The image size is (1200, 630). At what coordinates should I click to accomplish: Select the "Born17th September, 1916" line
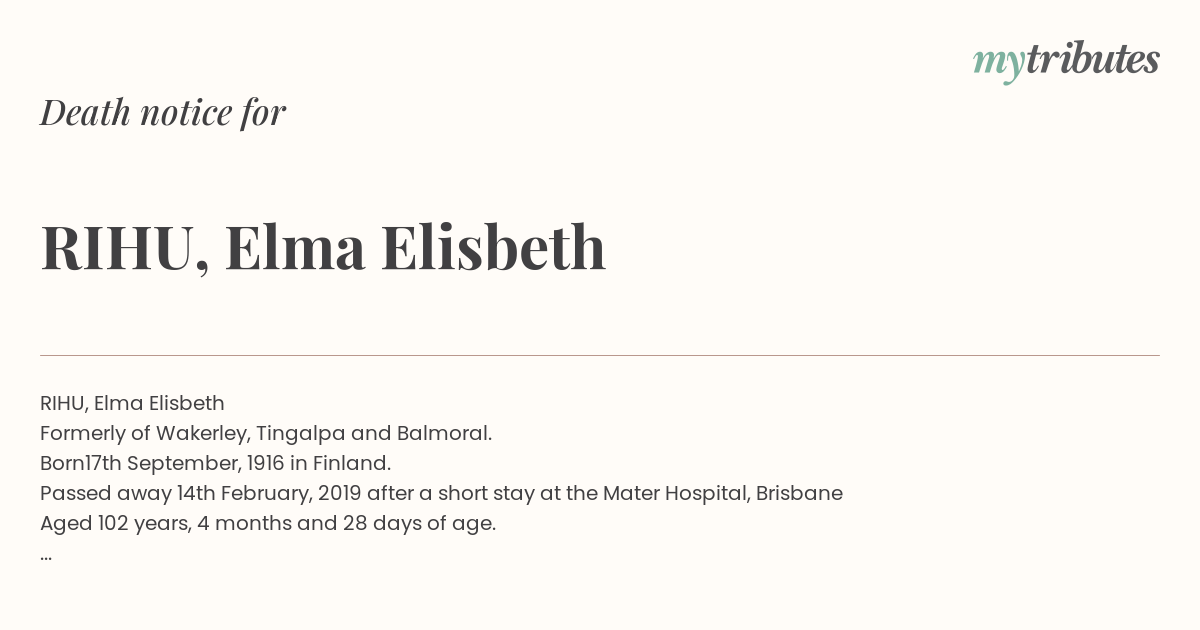pyautogui.click(x=215, y=463)
